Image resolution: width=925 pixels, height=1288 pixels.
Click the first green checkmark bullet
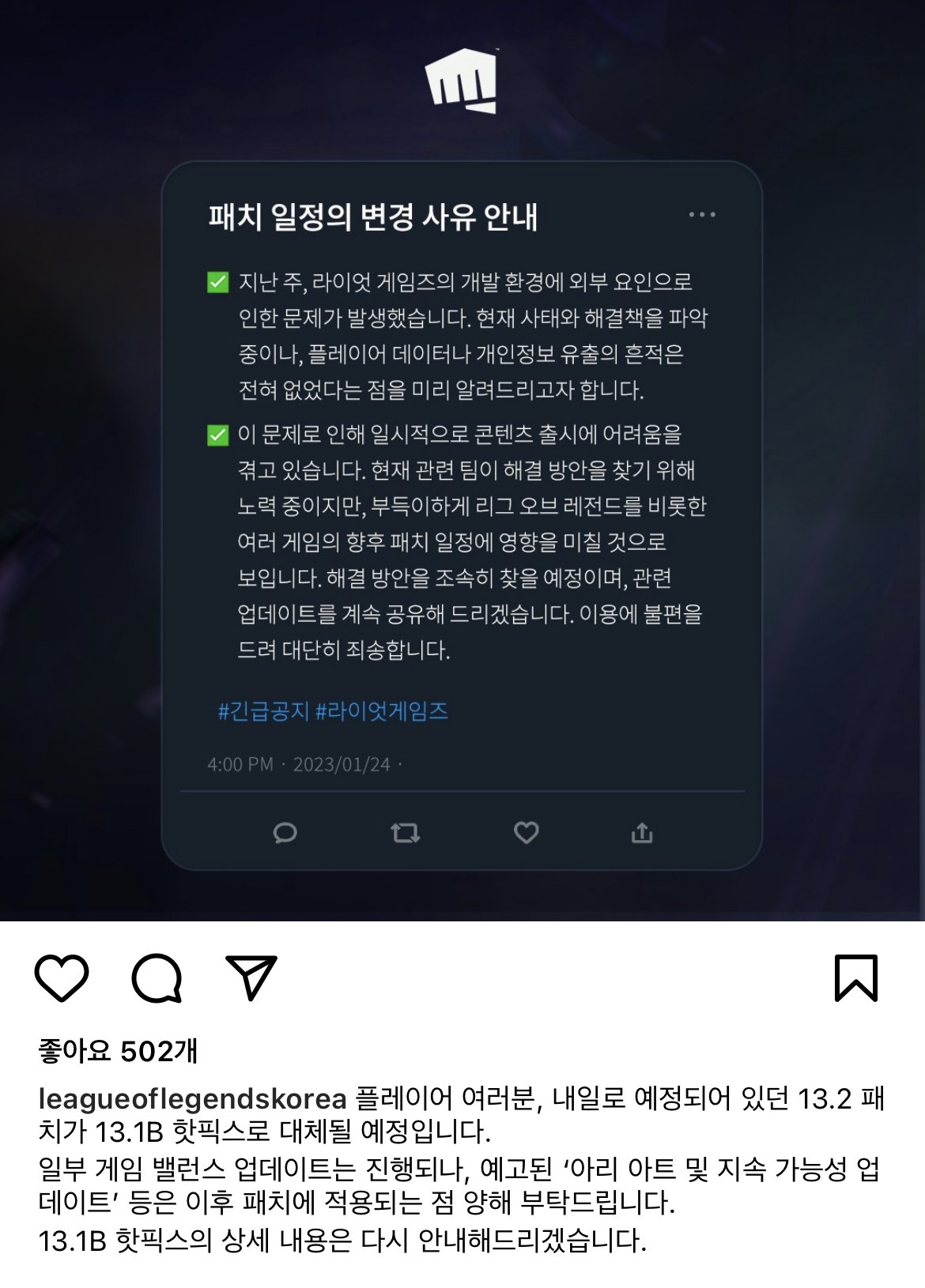(x=217, y=282)
